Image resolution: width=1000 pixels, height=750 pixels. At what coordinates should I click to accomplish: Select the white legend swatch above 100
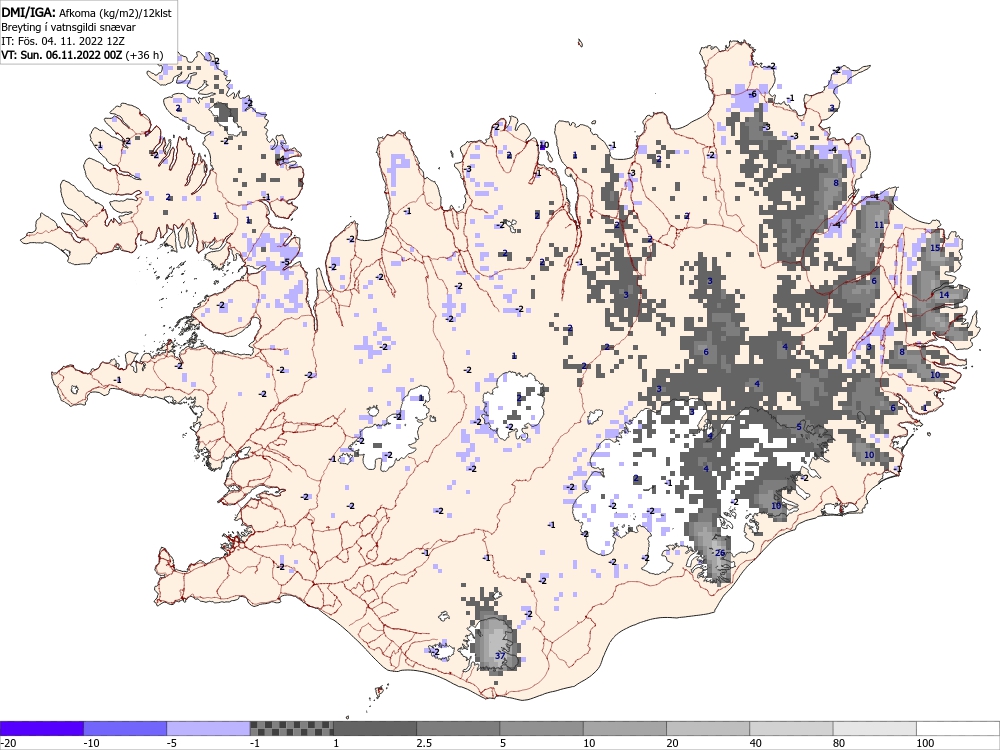tap(958, 728)
